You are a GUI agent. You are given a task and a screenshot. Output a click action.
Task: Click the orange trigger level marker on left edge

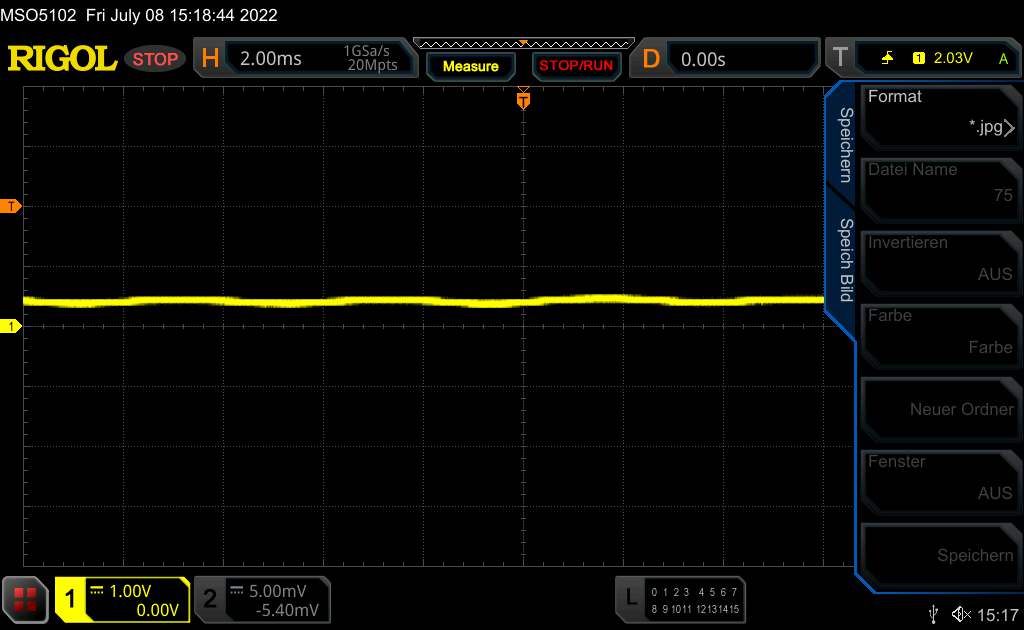point(11,206)
